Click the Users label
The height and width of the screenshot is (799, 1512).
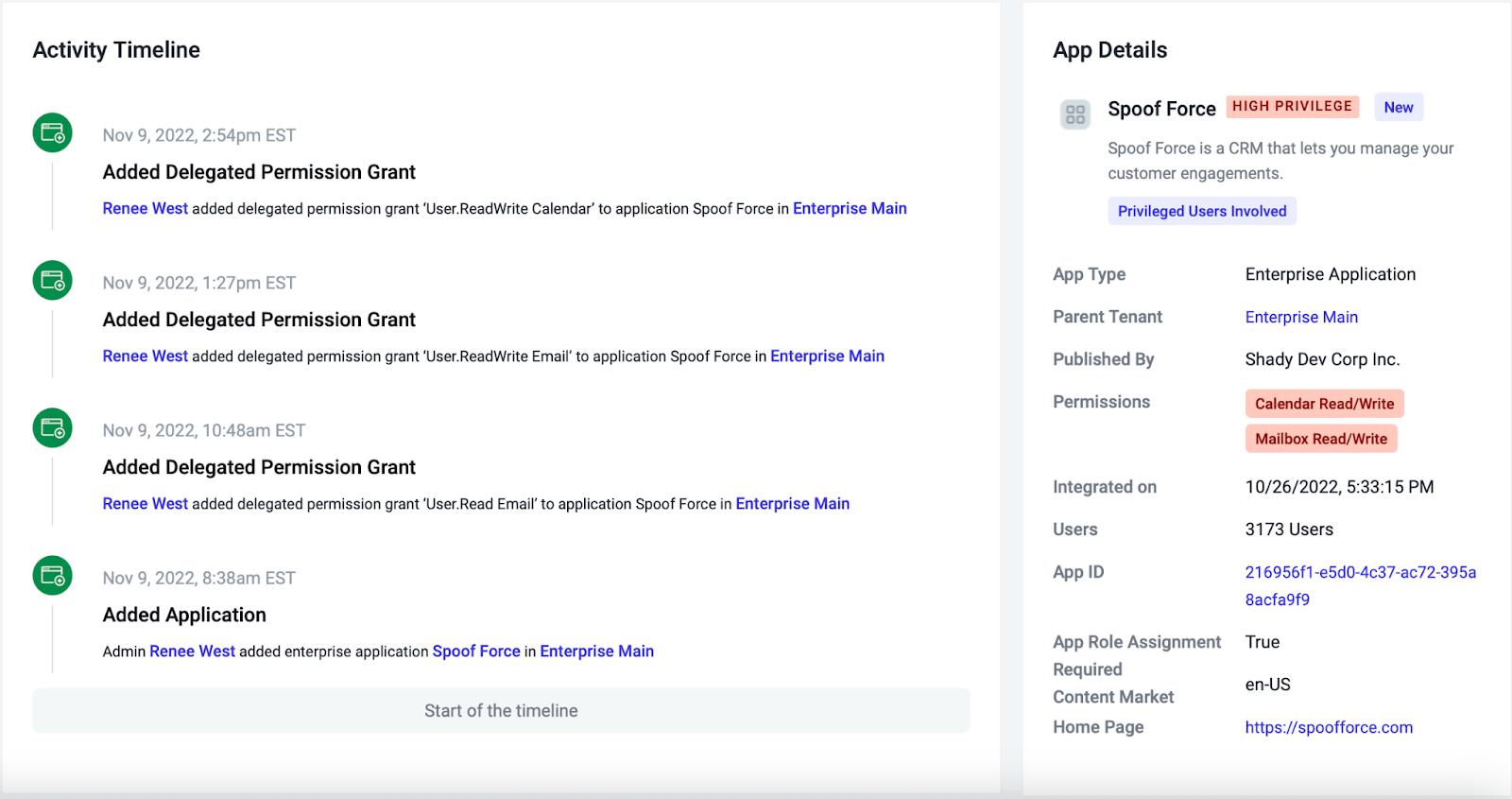[1075, 530]
